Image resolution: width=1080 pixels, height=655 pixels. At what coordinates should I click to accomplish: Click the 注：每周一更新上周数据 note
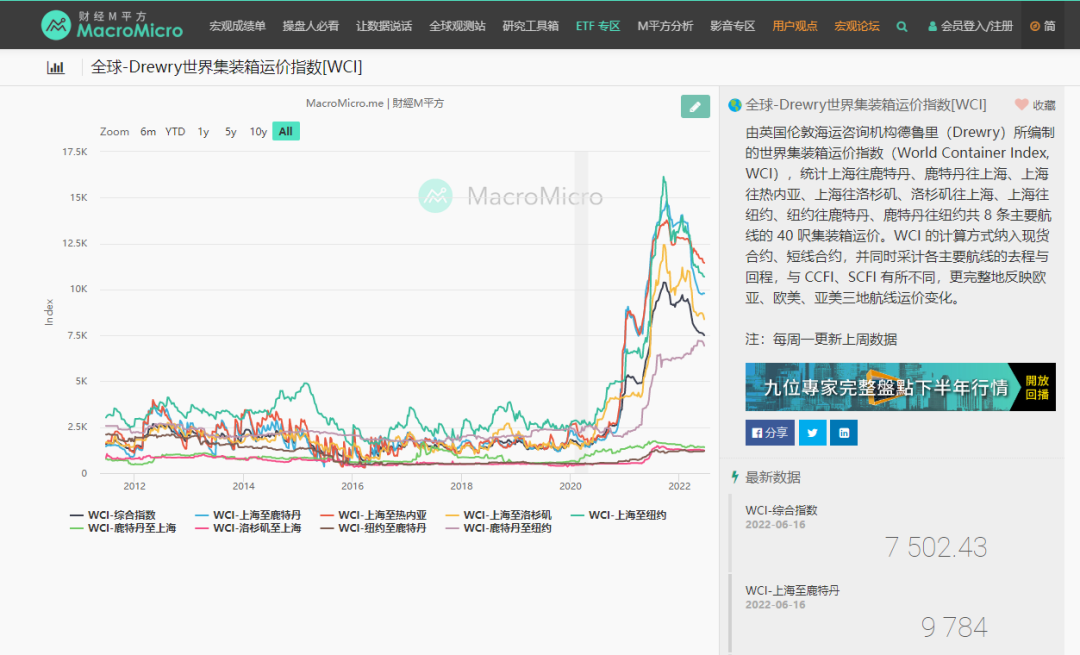[821, 339]
